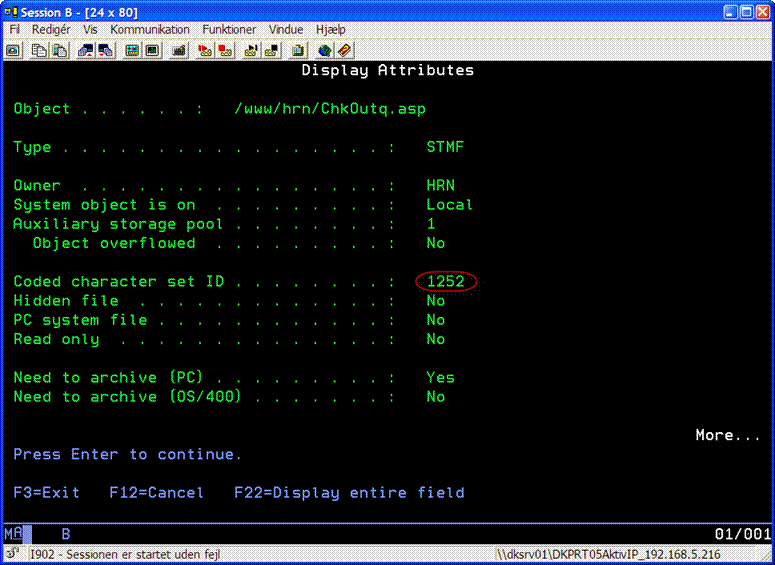Click the Type value STMF
The image size is (775, 565).
pyautogui.click(x=445, y=147)
